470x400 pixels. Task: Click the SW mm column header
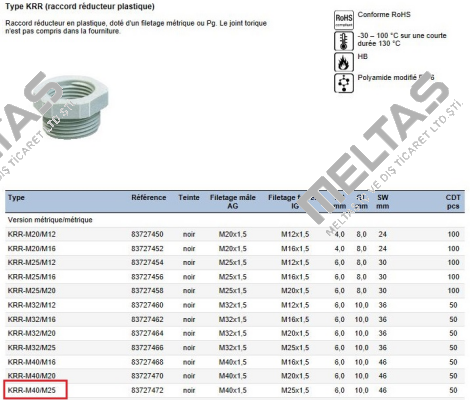point(383,202)
